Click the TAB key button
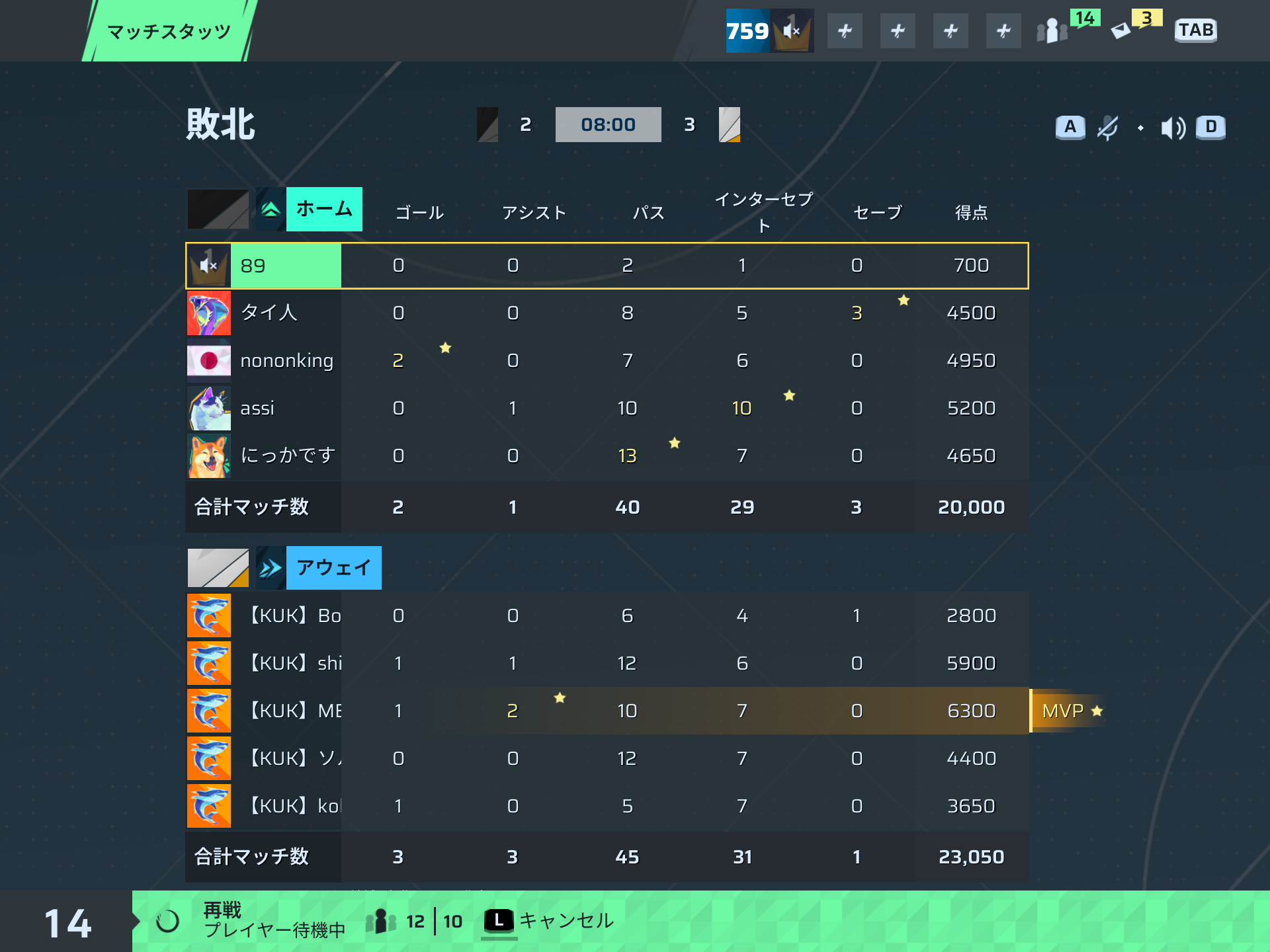 1196,30
